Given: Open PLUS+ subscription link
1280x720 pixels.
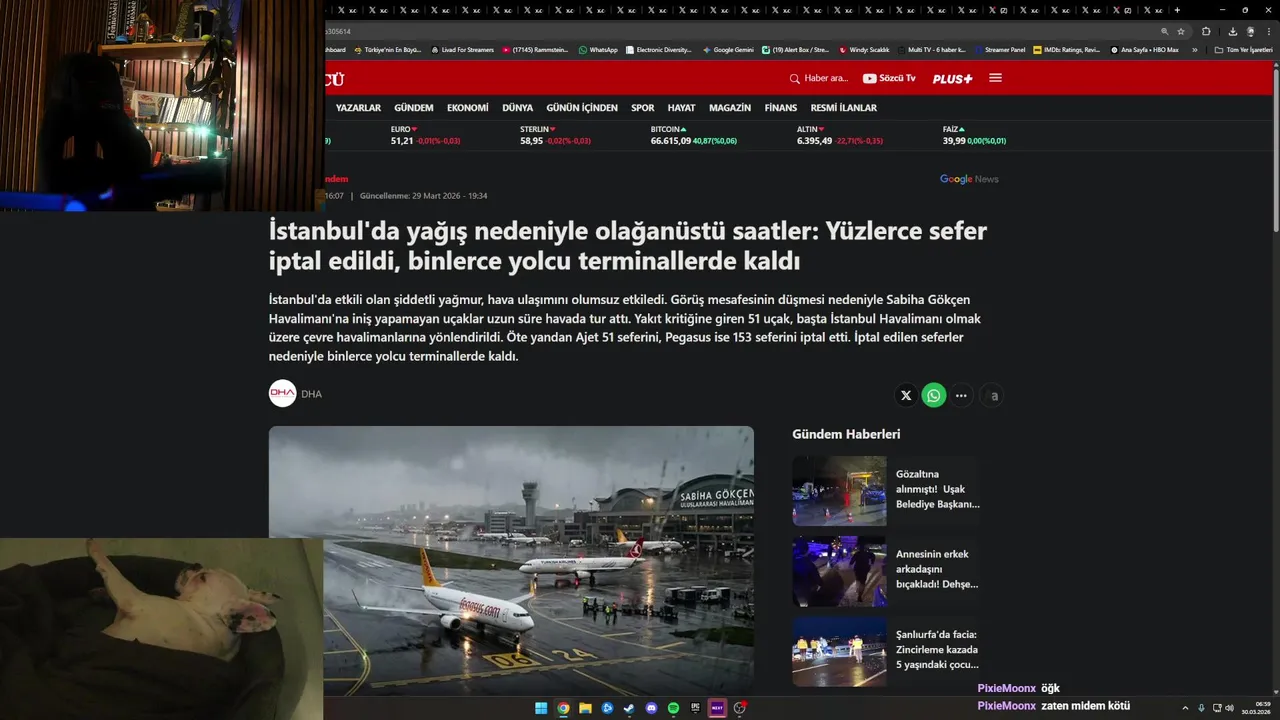Looking at the screenshot, I should 952,78.
